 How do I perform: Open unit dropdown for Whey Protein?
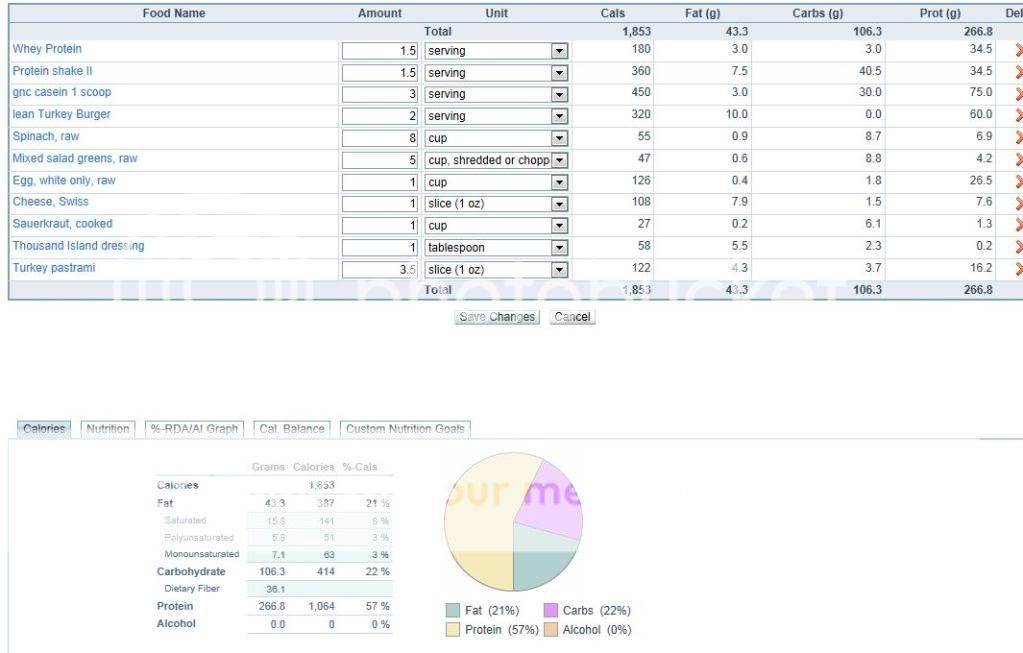click(x=559, y=50)
